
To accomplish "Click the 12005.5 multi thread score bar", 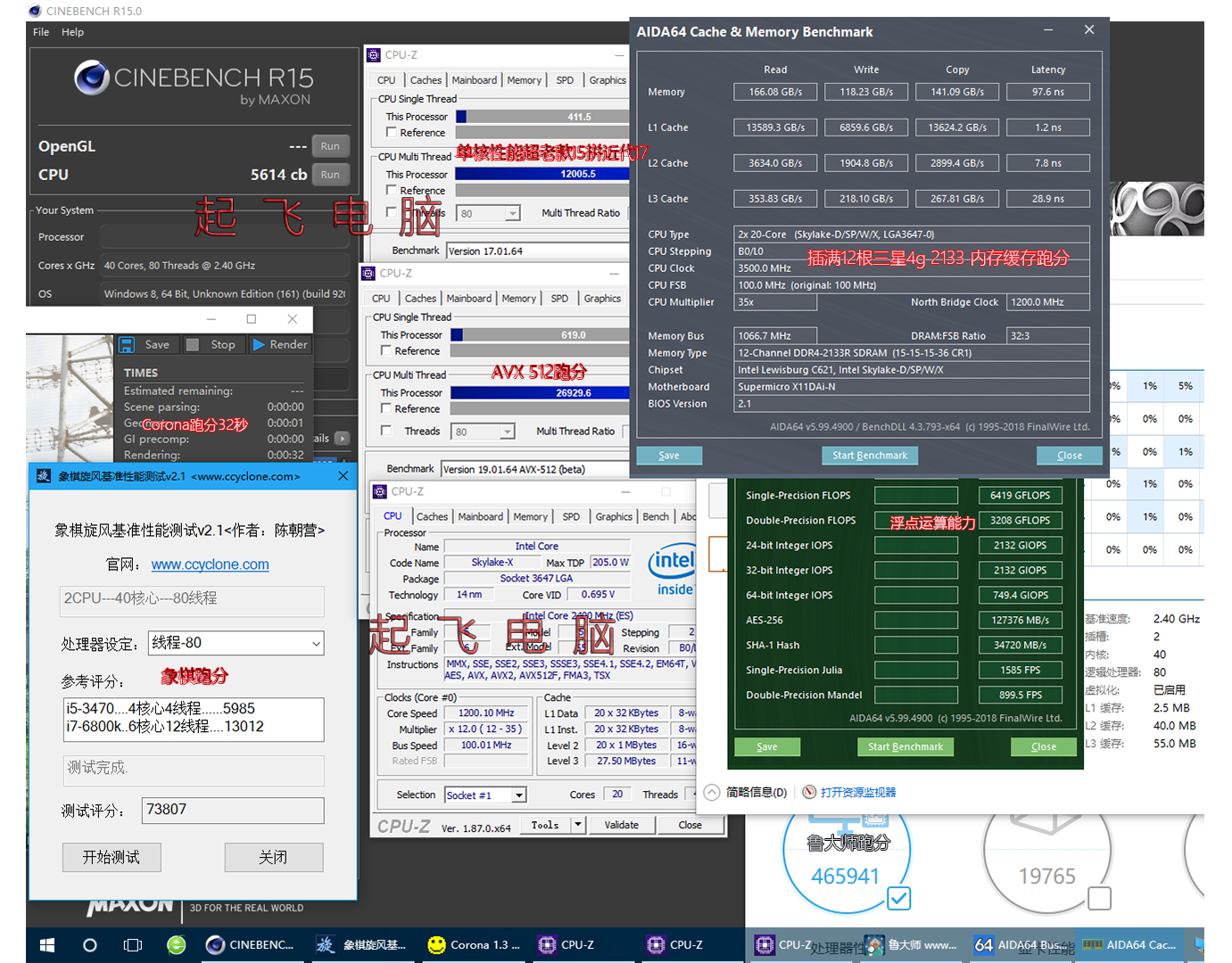I will 543,175.
